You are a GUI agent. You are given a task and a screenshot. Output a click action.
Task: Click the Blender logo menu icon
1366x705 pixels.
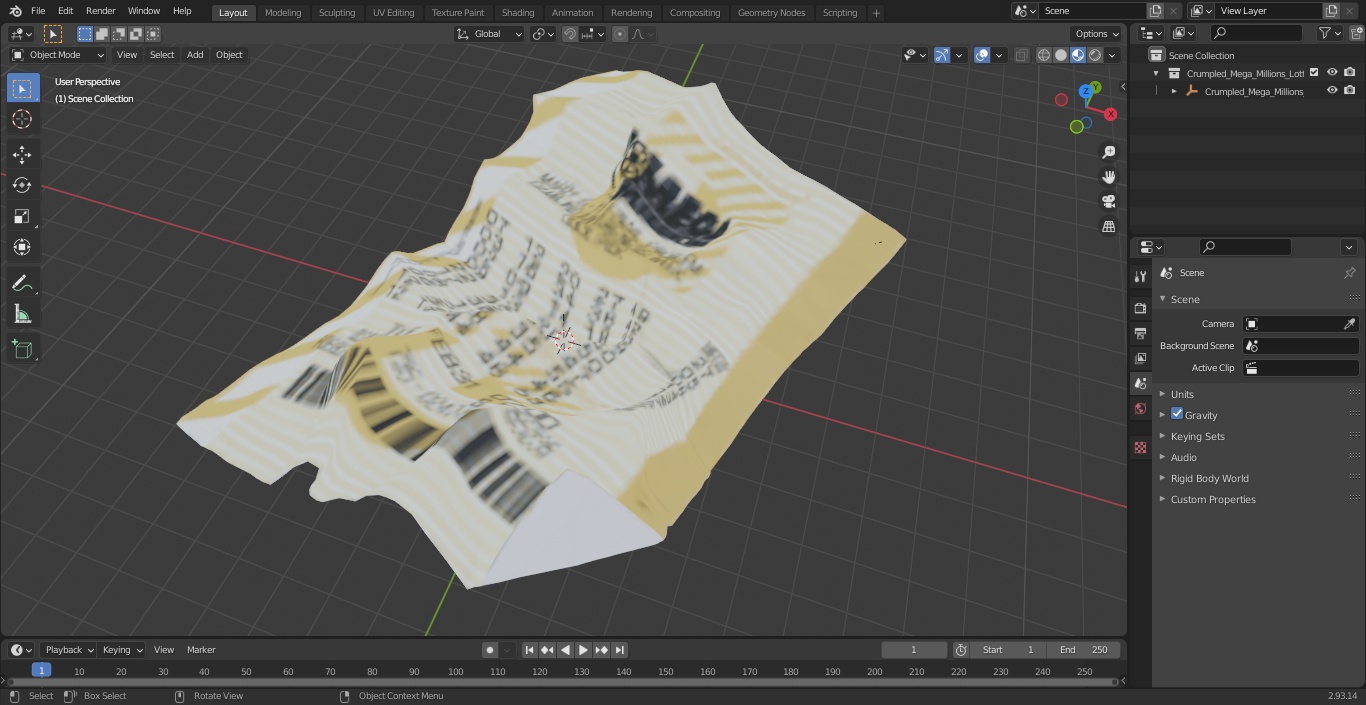15,11
